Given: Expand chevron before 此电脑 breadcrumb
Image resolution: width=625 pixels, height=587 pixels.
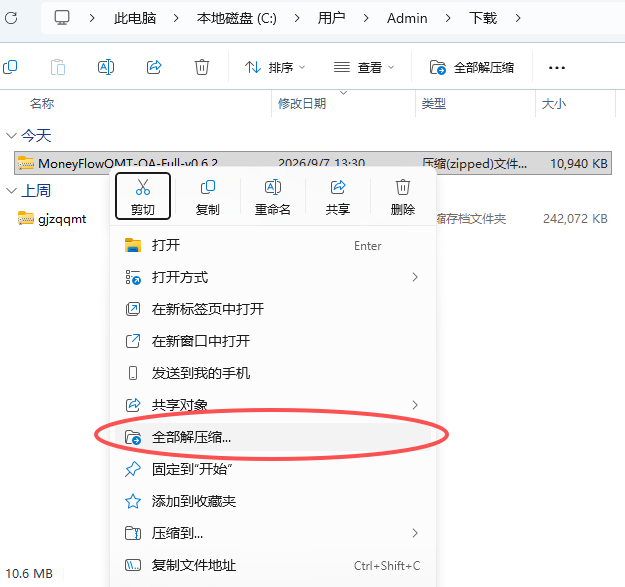Looking at the screenshot, I should (92, 18).
